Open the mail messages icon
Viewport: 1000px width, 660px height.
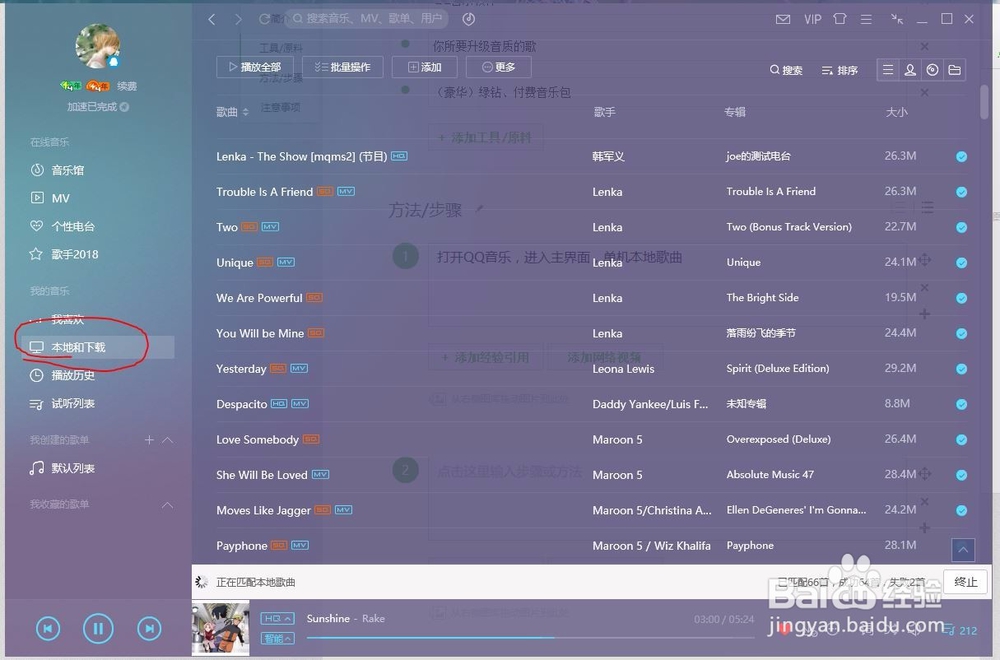click(x=783, y=19)
